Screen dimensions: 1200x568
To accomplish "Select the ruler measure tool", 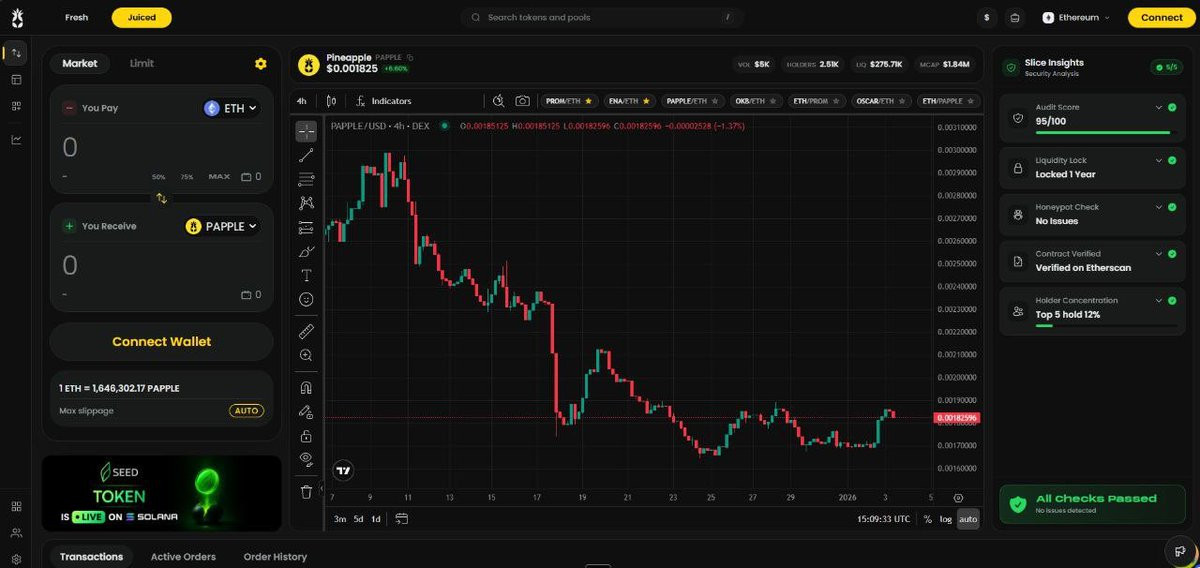I will tap(306, 331).
